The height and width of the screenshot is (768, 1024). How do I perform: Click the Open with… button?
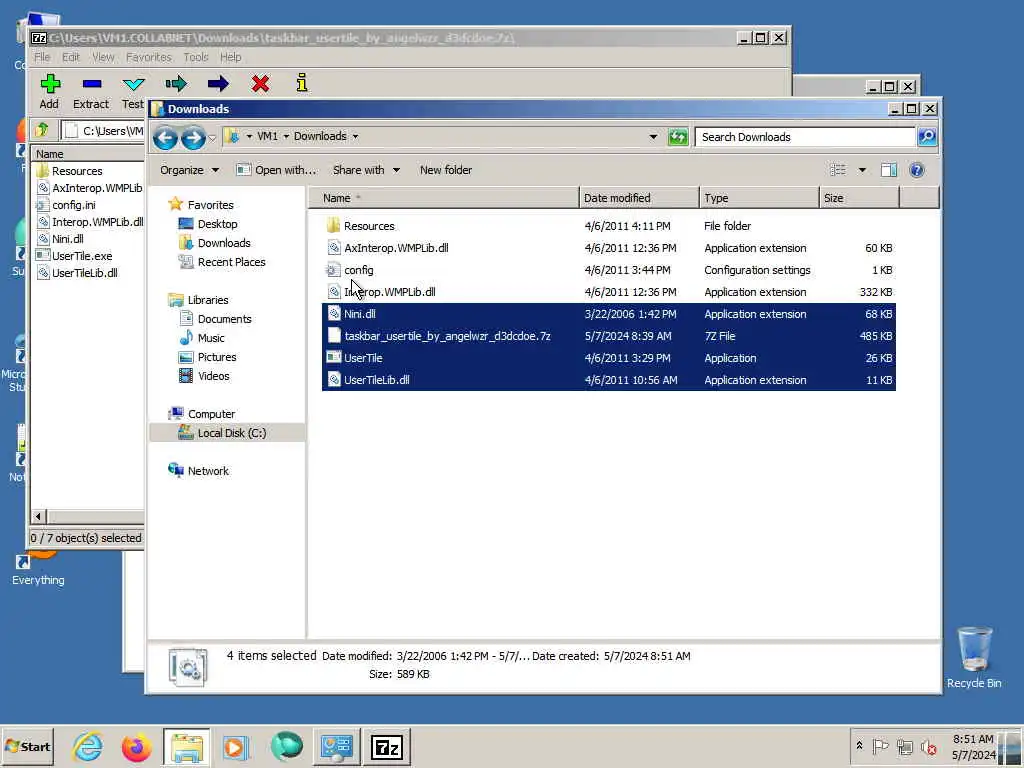pos(276,170)
